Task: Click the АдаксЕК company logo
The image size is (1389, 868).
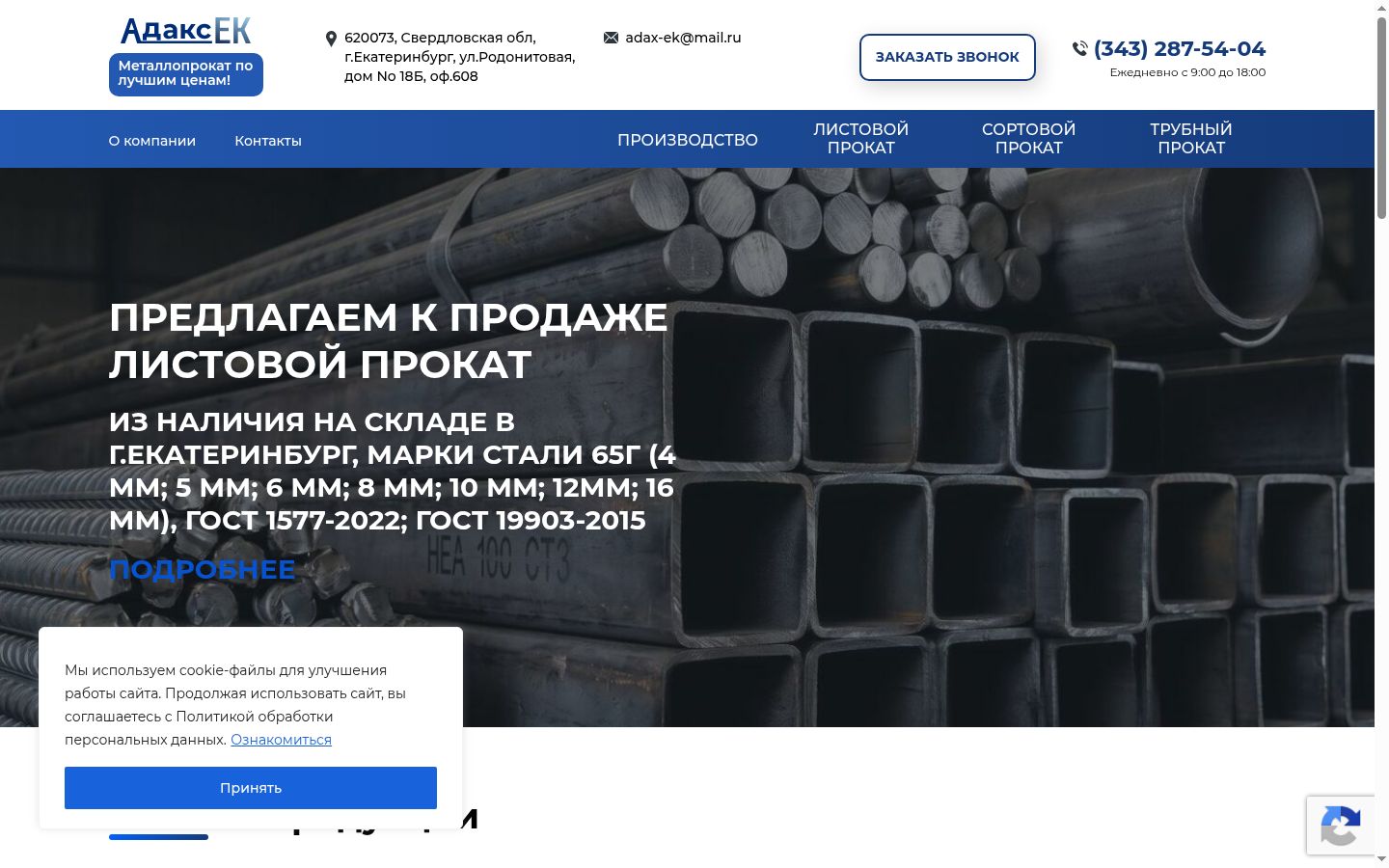Action: pyautogui.click(x=185, y=31)
